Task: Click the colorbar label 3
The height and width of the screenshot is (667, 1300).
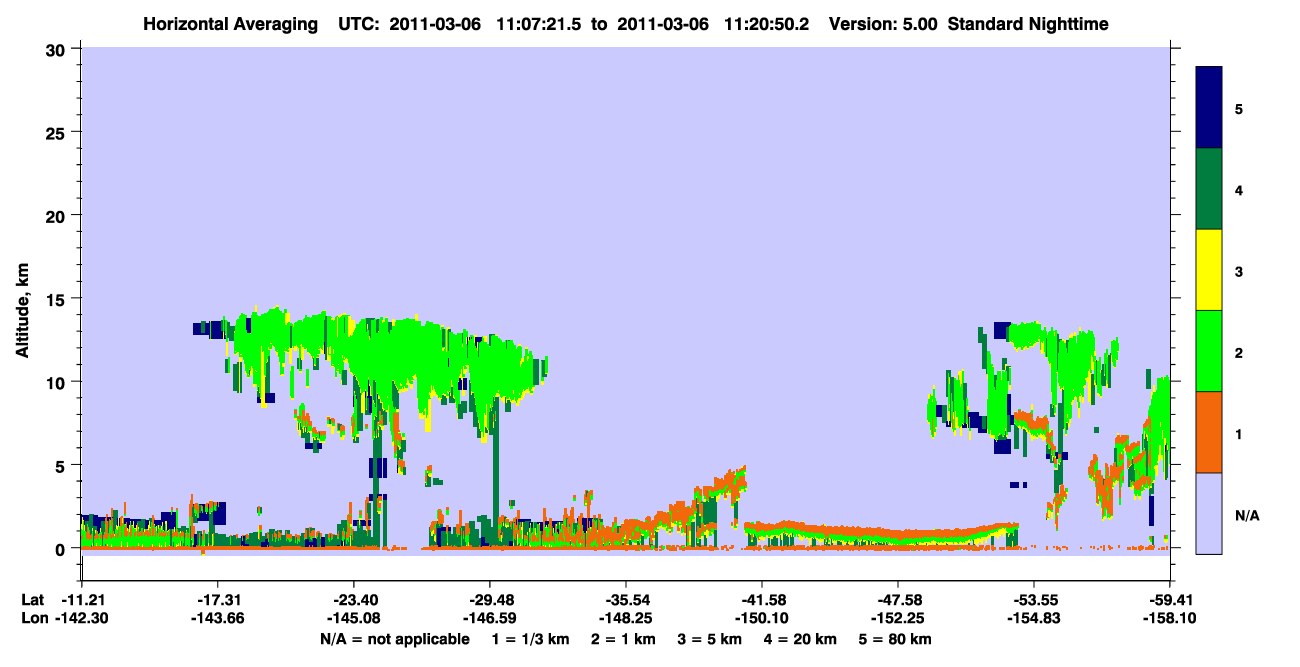Action: click(1238, 271)
